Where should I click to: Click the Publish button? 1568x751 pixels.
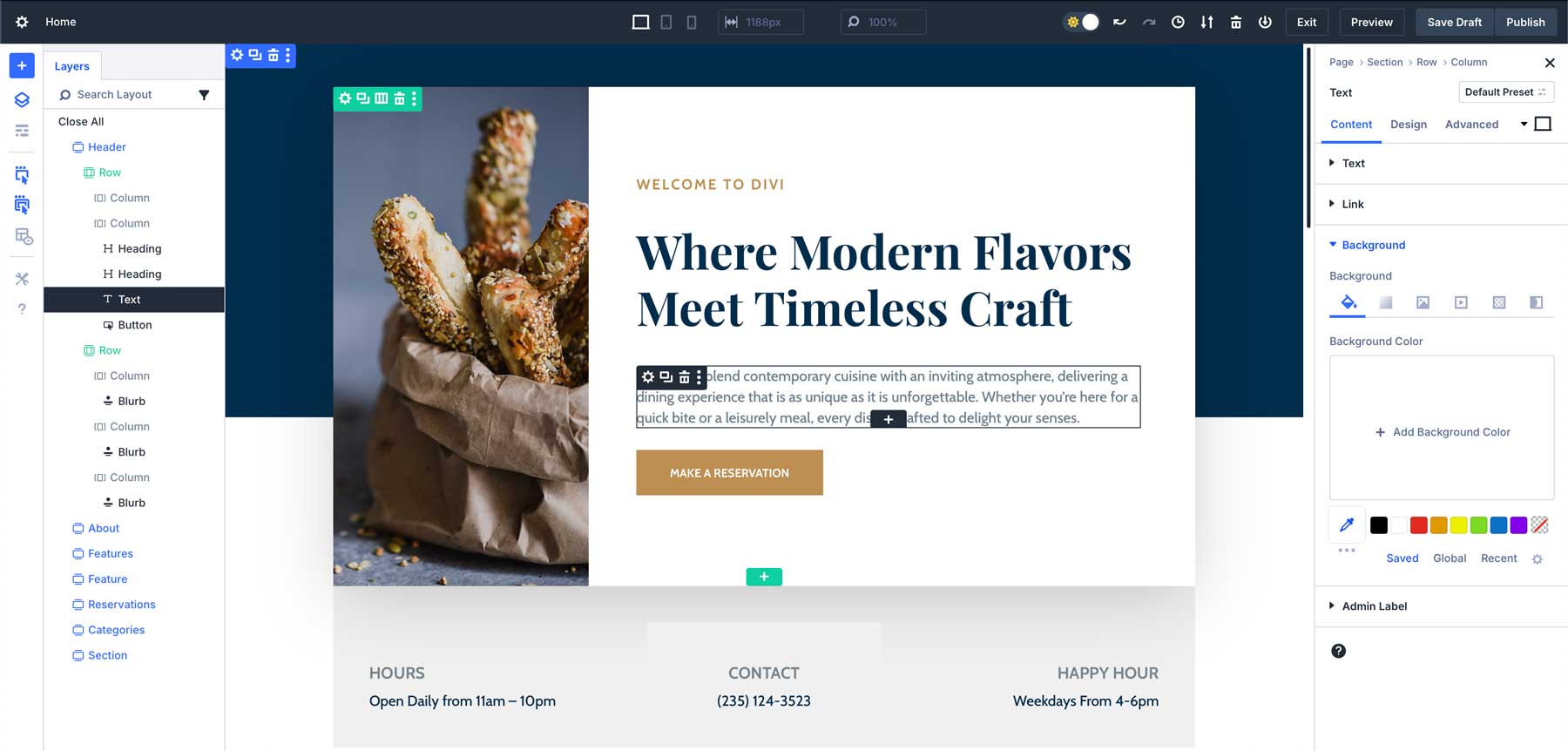[x=1525, y=22]
